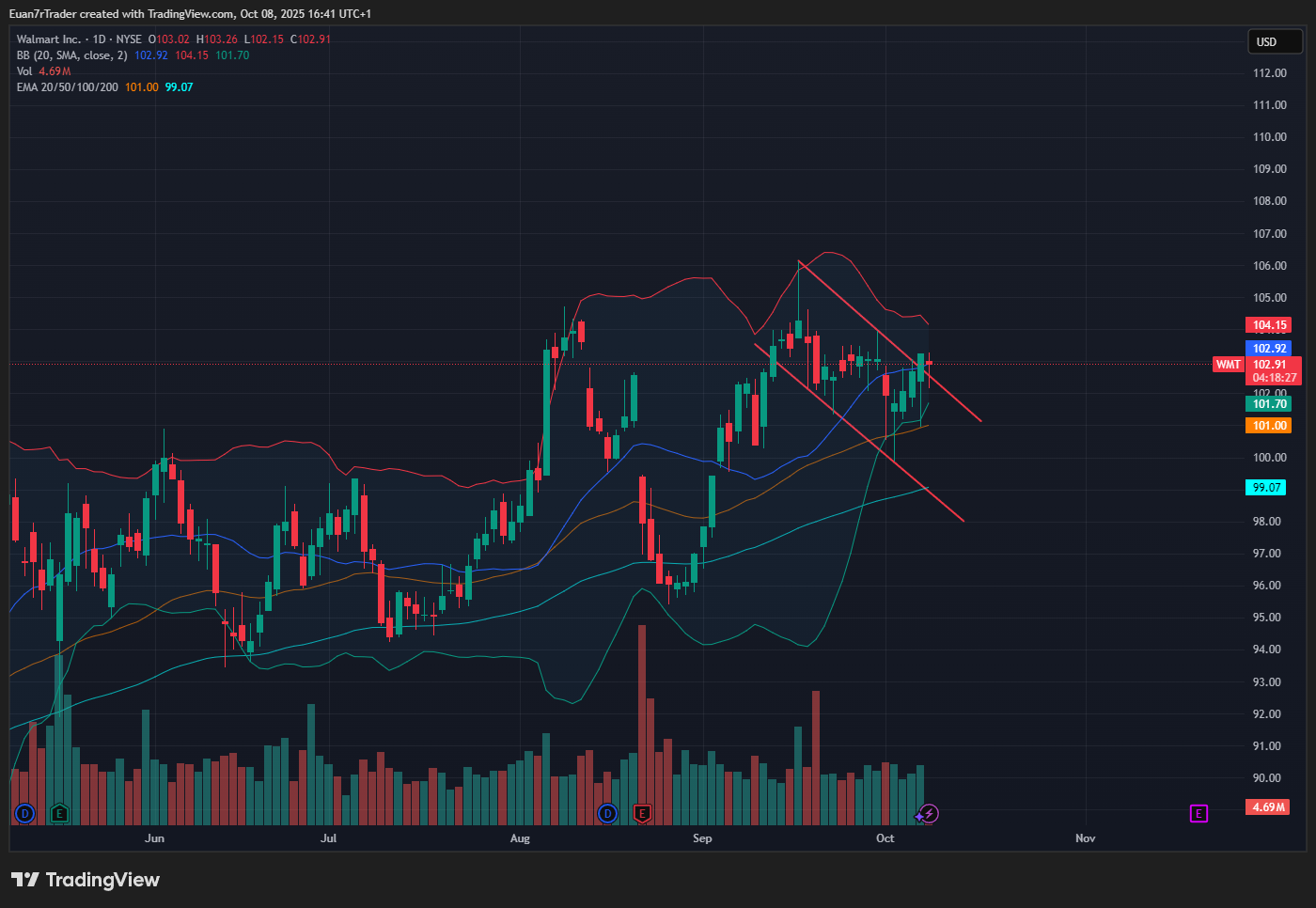Image resolution: width=1316 pixels, height=908 pixels.
Task: Click the BB legend value 104.15
Action: coord(192,55)
